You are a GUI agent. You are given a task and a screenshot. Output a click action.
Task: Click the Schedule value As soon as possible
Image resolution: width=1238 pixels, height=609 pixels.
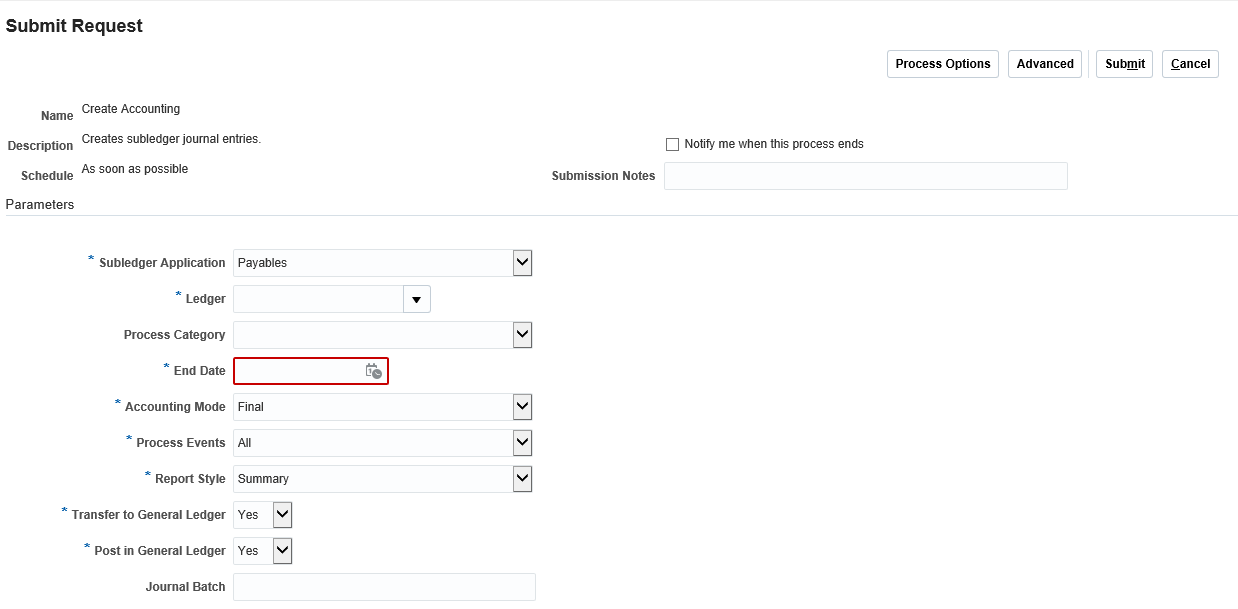click(135, 168)
